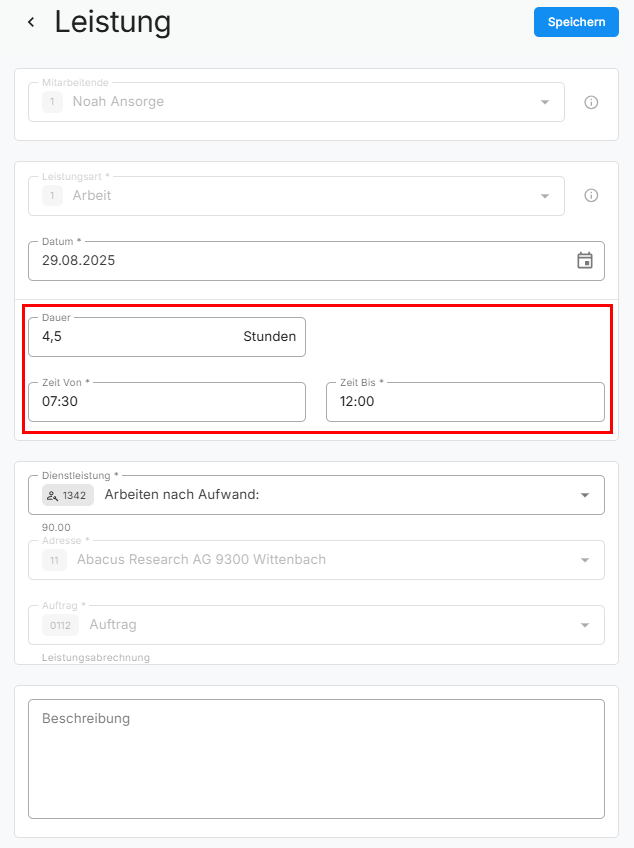634x848 pixels.
Task: Click Abacus Research AG 9300 Wittenbach address
Action: click(201, 560)
